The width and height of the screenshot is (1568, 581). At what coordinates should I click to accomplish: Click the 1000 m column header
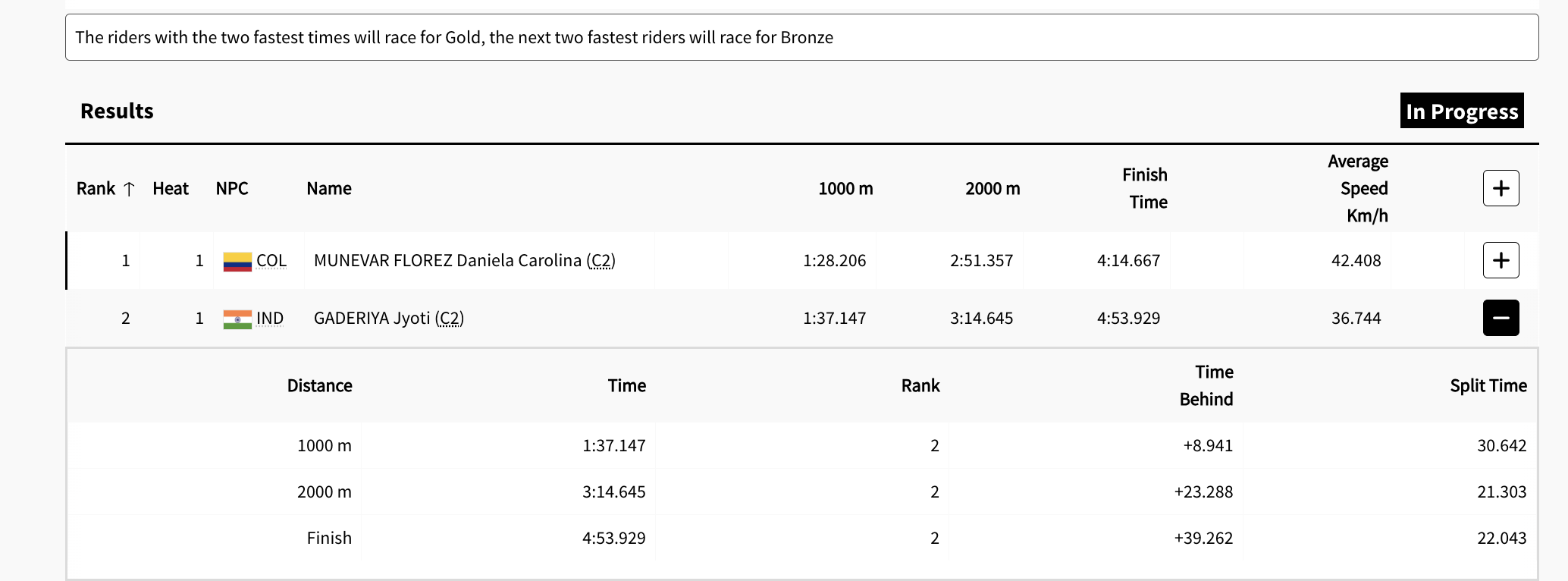845,189
